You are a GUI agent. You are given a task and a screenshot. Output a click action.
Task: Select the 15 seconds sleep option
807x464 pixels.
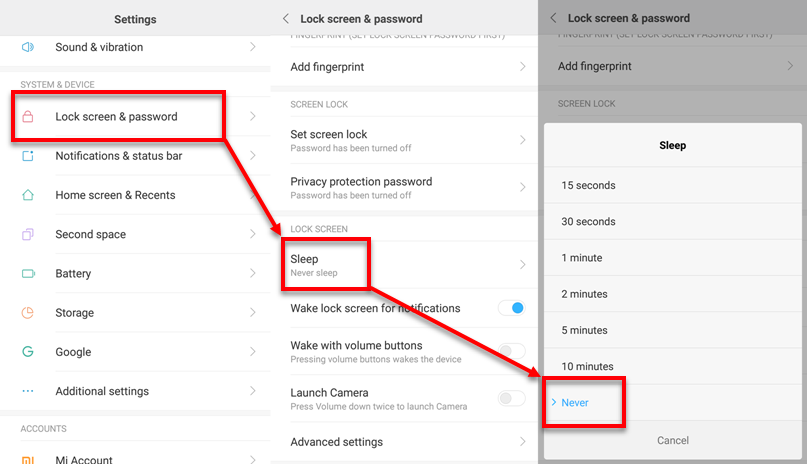coord(589,185)
